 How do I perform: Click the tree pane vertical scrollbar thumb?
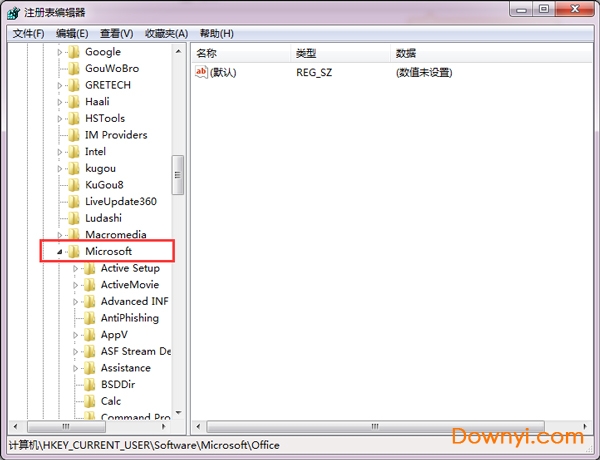point(178,175)
